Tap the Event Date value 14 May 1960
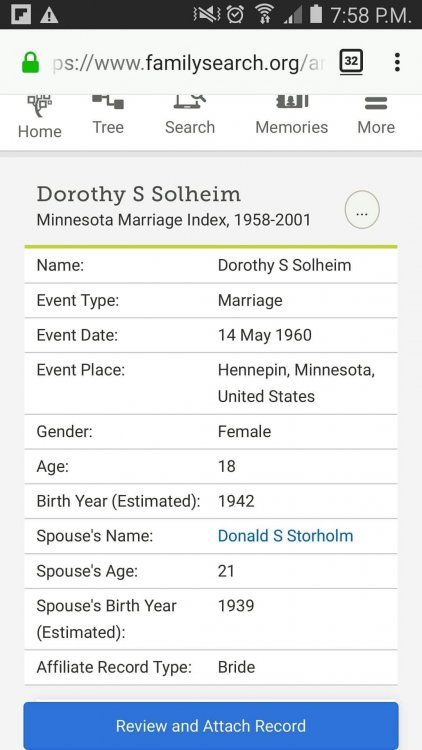422x750 pixels. [x=265, y=335]
